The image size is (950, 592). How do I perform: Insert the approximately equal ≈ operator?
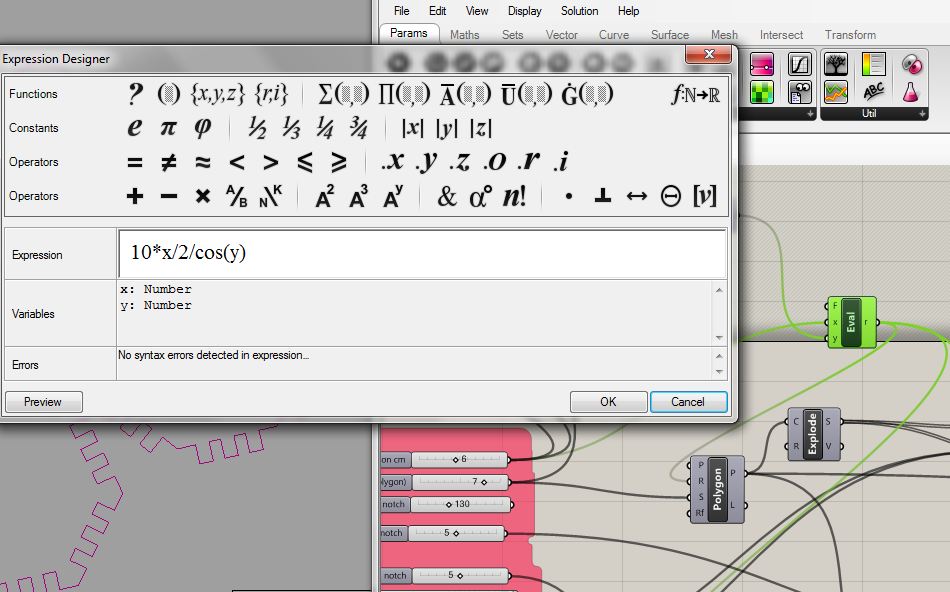202,162
